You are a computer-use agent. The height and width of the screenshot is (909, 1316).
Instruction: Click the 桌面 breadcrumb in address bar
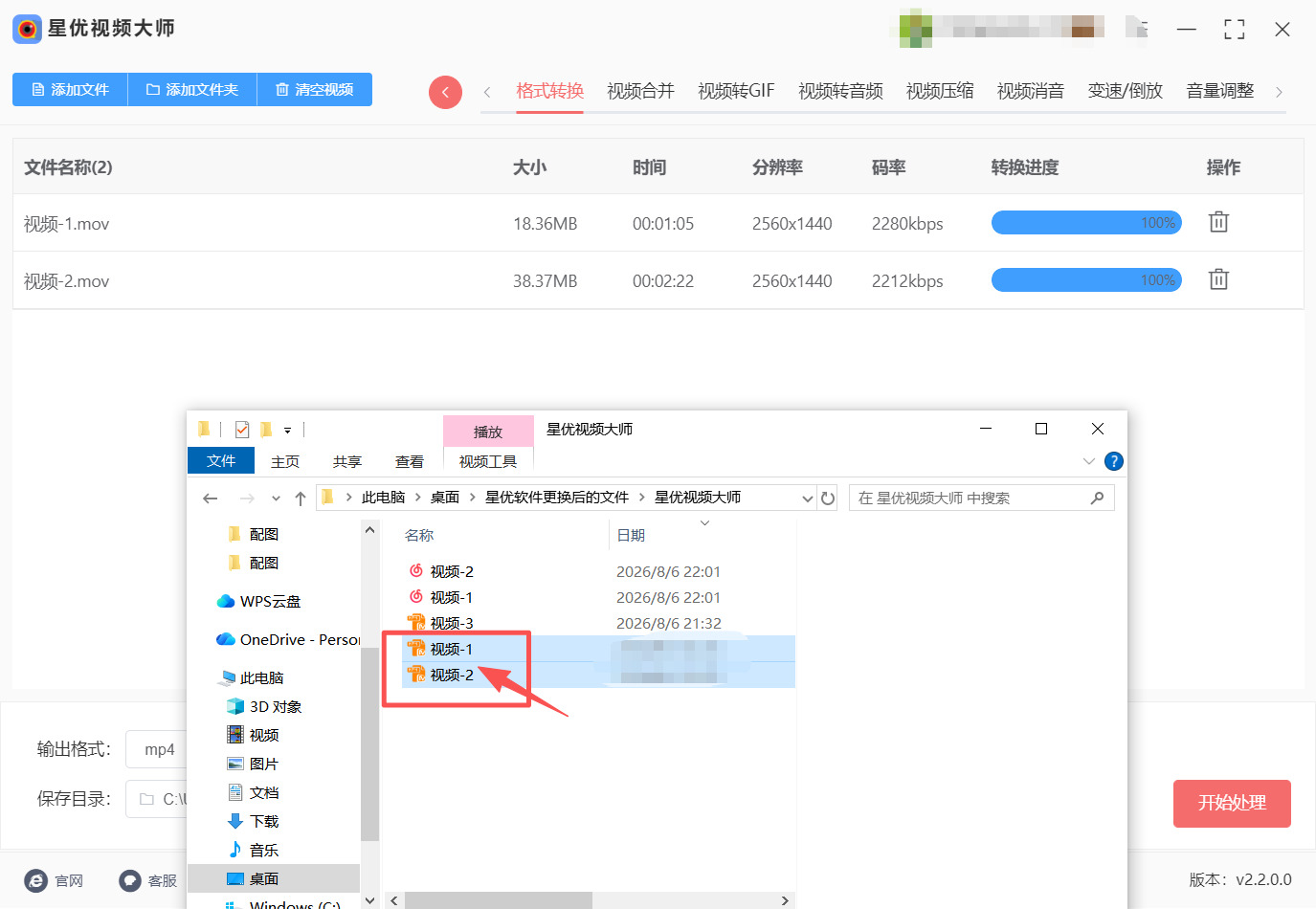point(445,498)
